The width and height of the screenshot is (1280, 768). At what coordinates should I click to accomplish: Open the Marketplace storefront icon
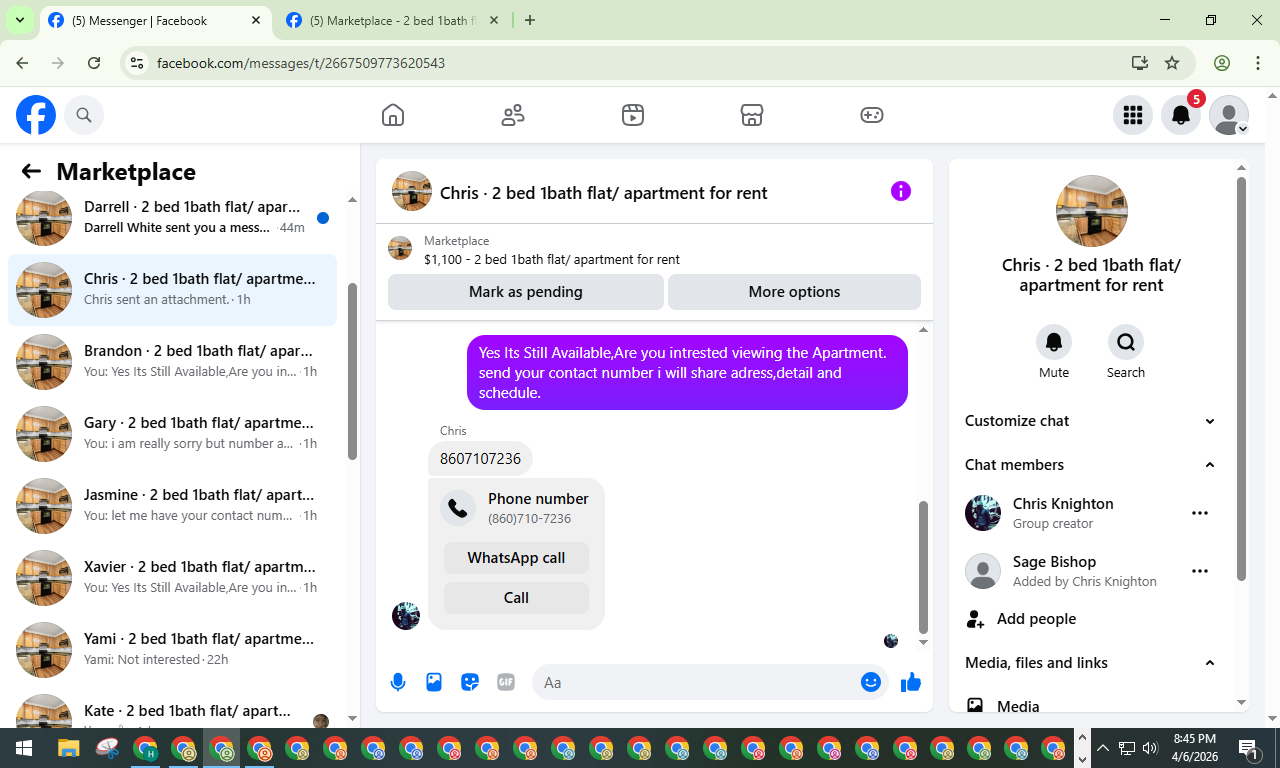point(752,115)
